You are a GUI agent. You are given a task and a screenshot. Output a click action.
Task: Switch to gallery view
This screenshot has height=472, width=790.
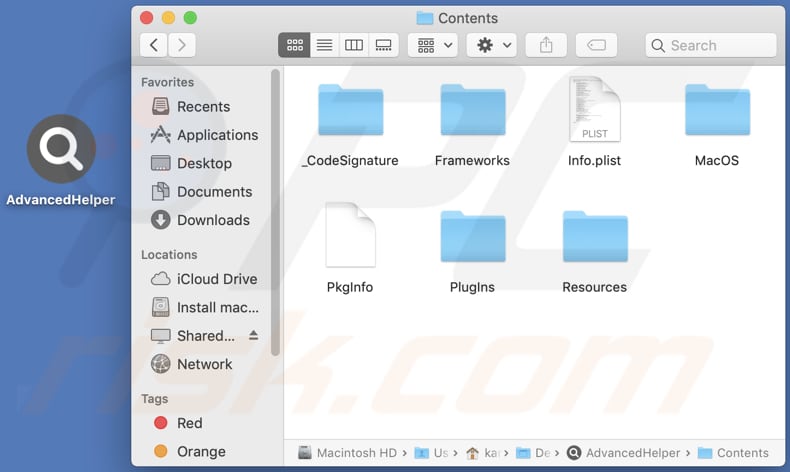coord(383,45)
